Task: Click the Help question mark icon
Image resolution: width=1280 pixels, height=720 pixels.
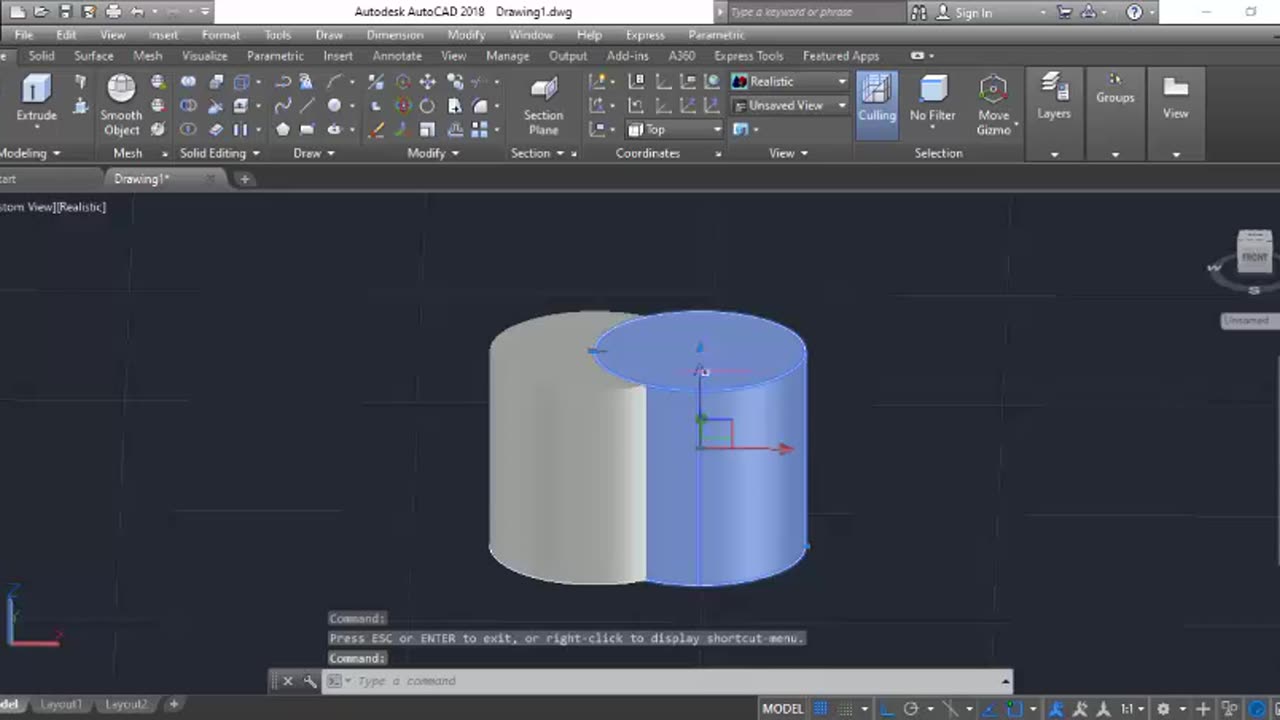Action: coord(1134,12)
